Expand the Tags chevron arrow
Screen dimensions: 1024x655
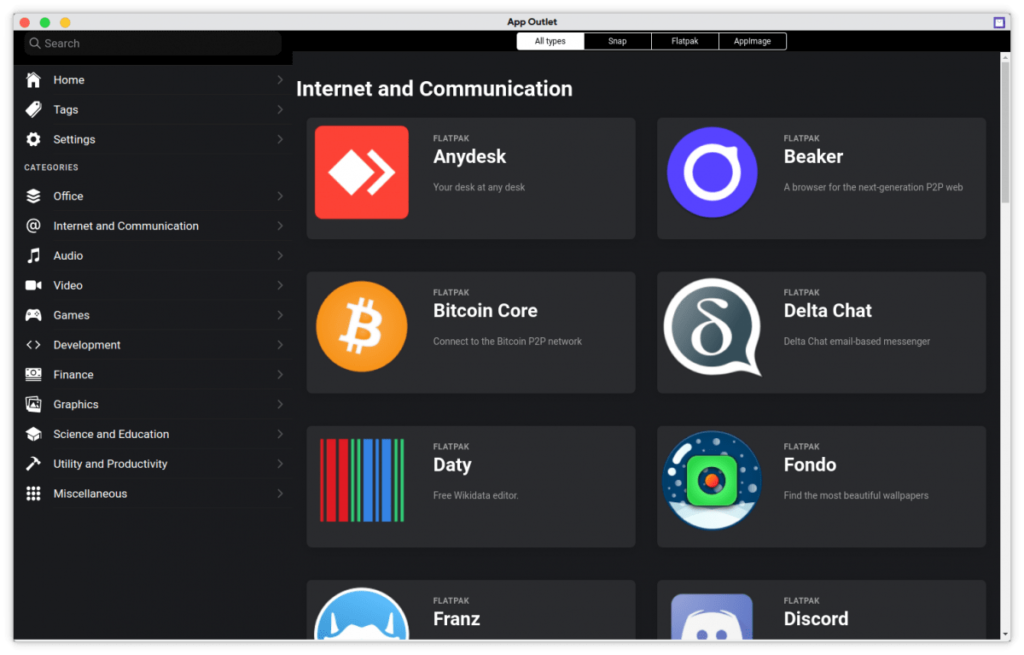click(280, 110)
